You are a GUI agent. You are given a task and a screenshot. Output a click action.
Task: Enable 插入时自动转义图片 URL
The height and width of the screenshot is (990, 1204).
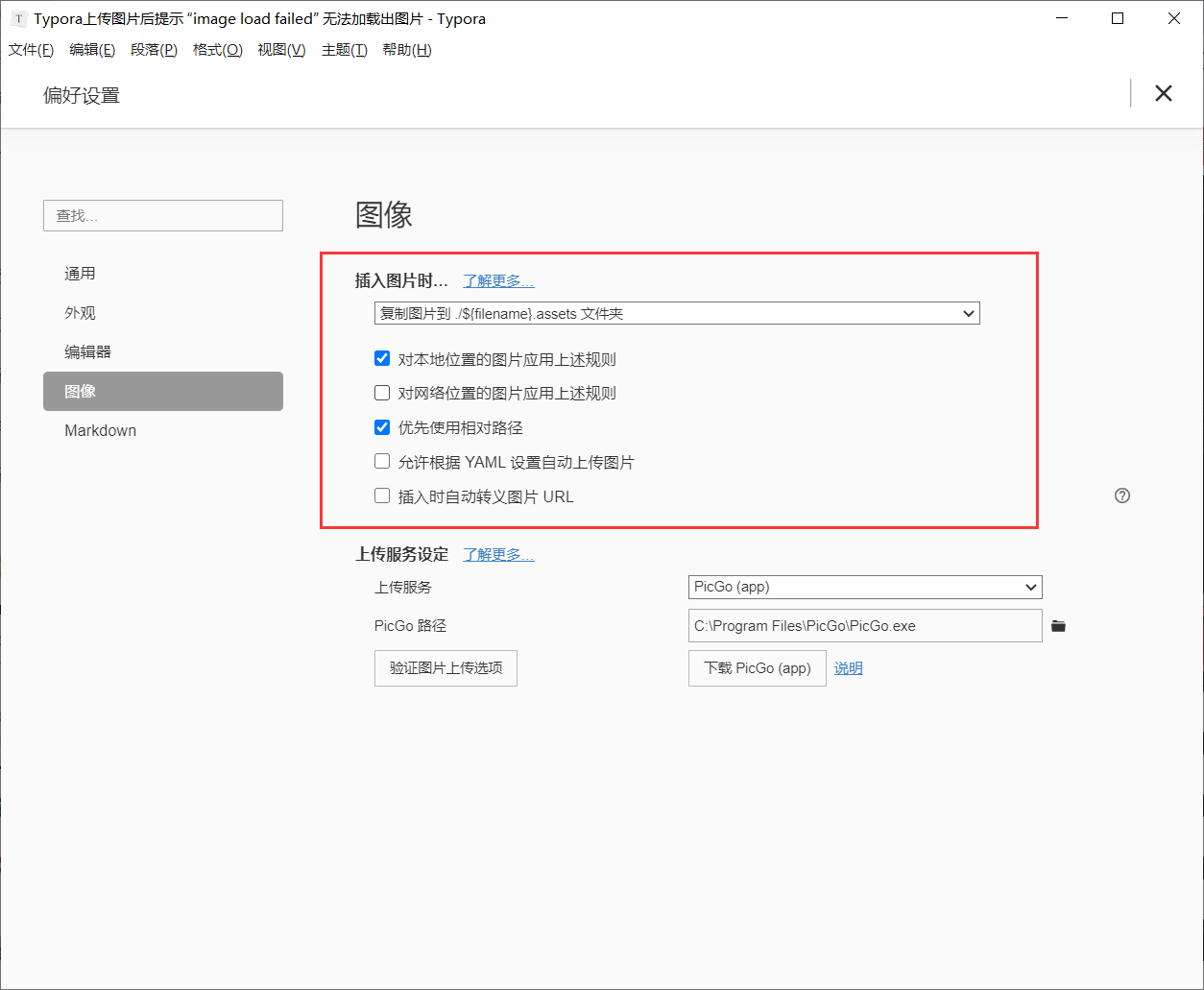[x=382, y=495]
